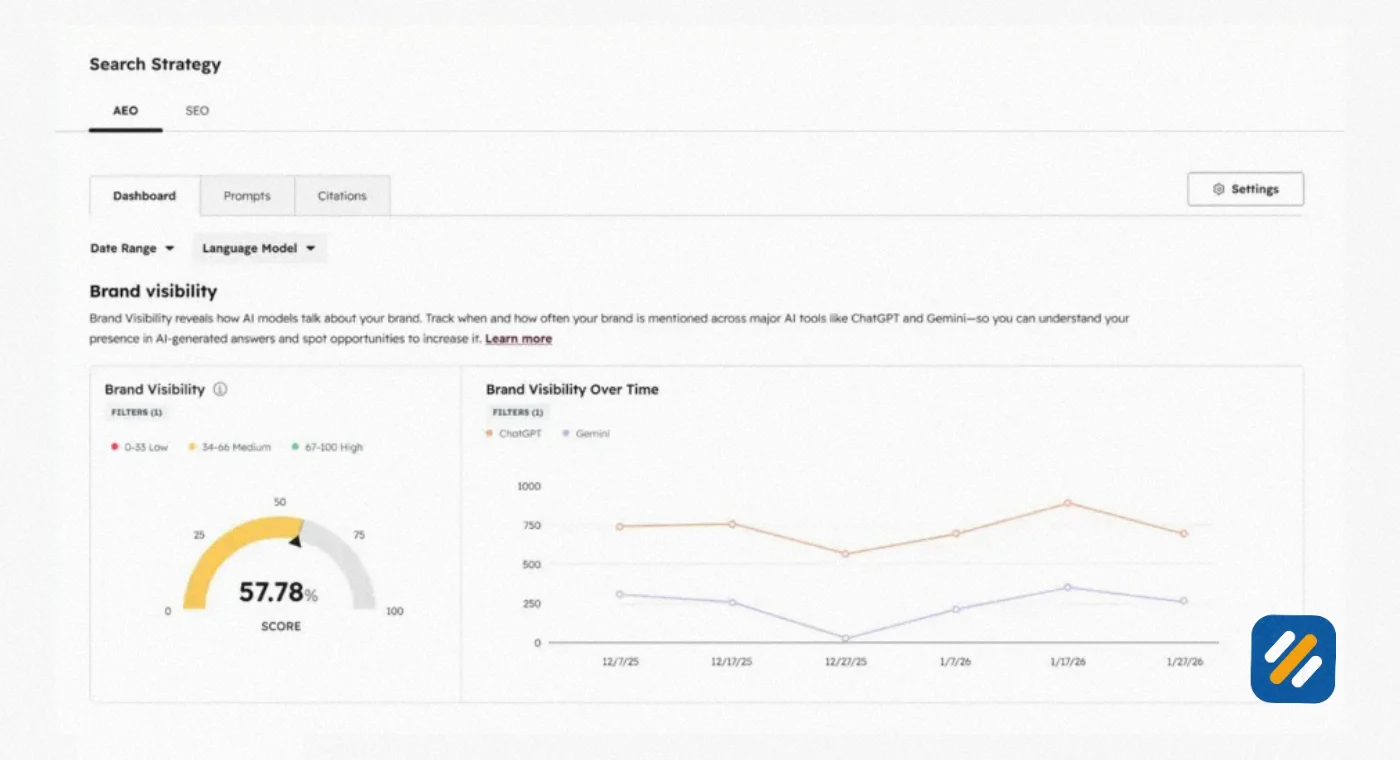Viewport: 1400px width, 760px height.
Task: Select the Gemini data point at 1/17/26
Action: coord(1068,587)
